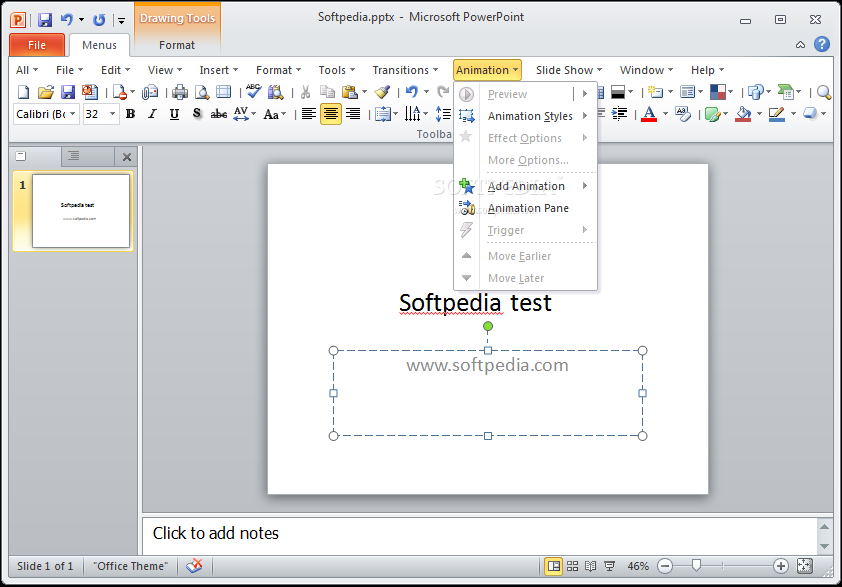This screenshot has width=842, height=587.
Task: Click the increase indent list level icon
Action: (619, 114)
